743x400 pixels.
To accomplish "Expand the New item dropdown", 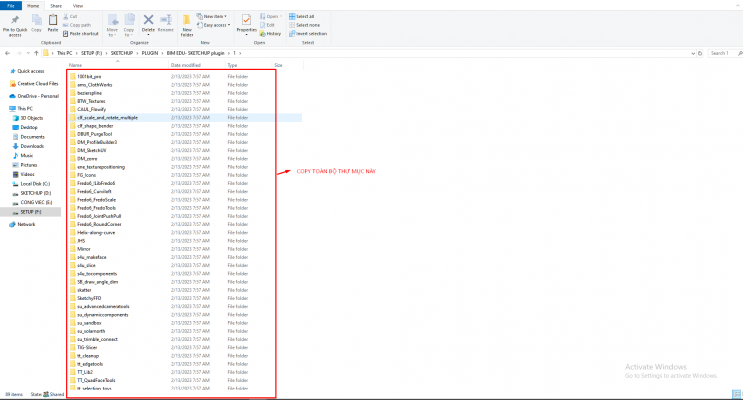I will coord(214,17).
